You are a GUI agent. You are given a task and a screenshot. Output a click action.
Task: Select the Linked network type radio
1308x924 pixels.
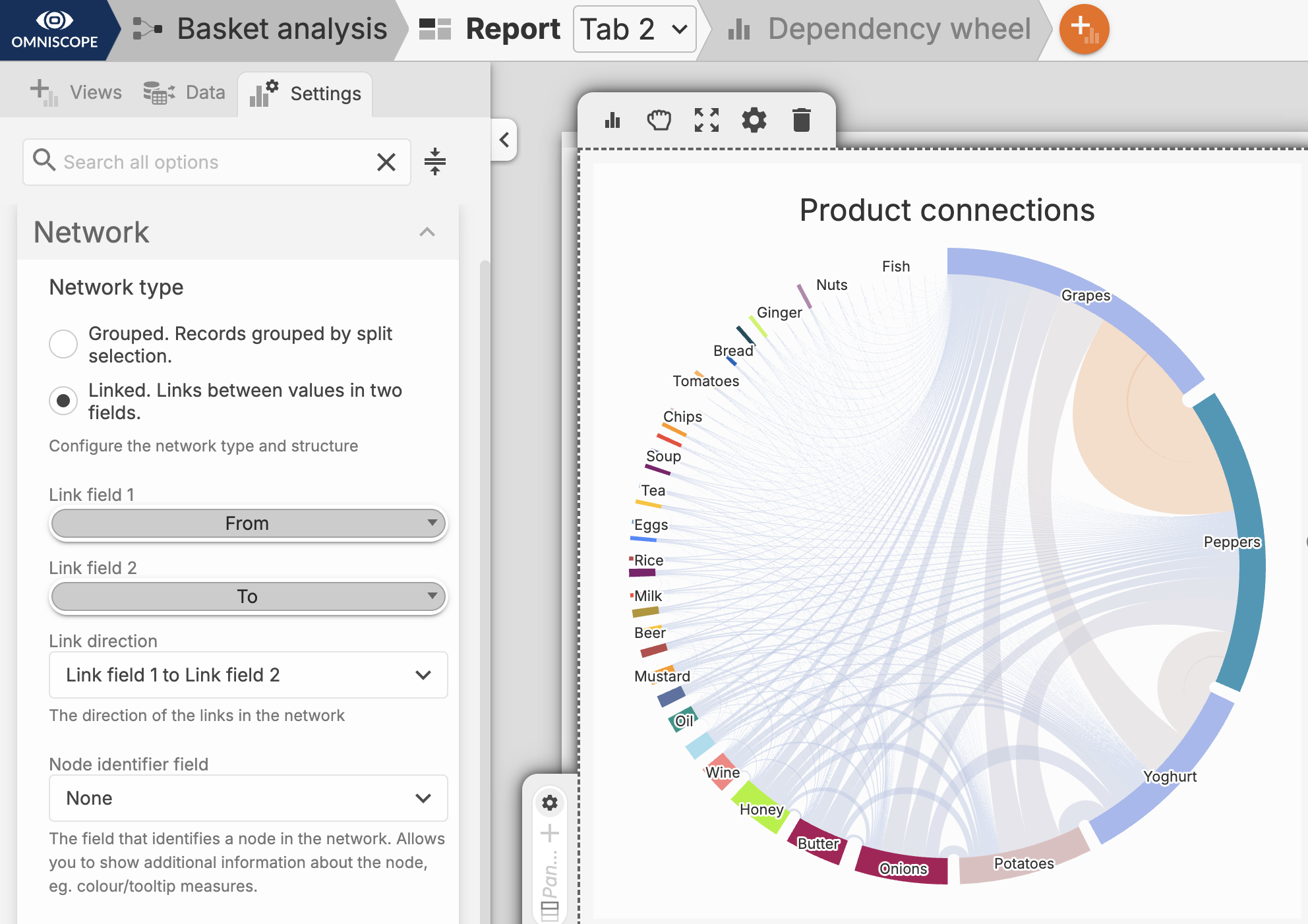click(63, 401)
